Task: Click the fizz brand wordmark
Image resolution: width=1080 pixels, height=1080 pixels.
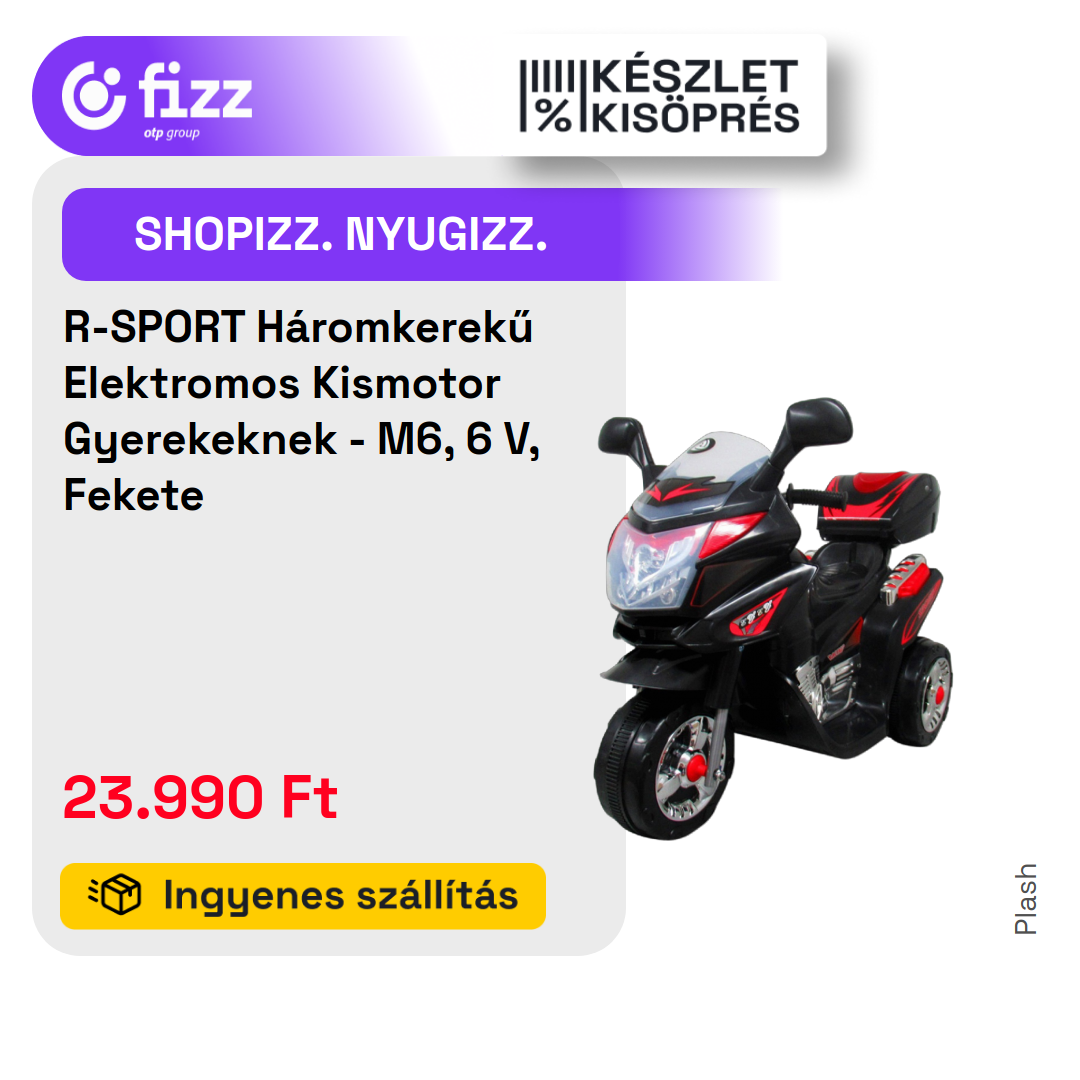Action: point(196,91)
